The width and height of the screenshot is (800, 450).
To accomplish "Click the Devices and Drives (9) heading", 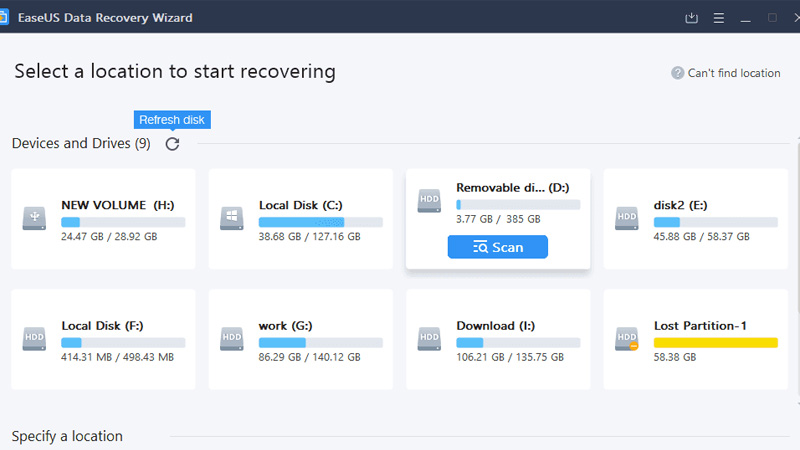I will click(81, 143).
